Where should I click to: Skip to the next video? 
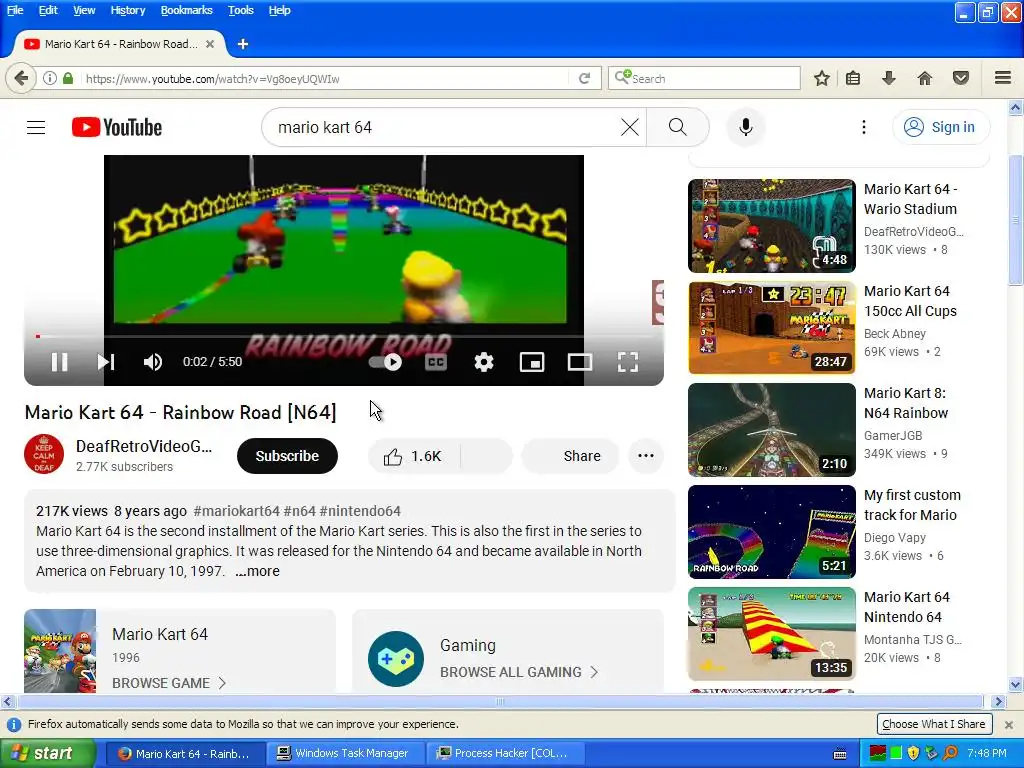point(106,362)
